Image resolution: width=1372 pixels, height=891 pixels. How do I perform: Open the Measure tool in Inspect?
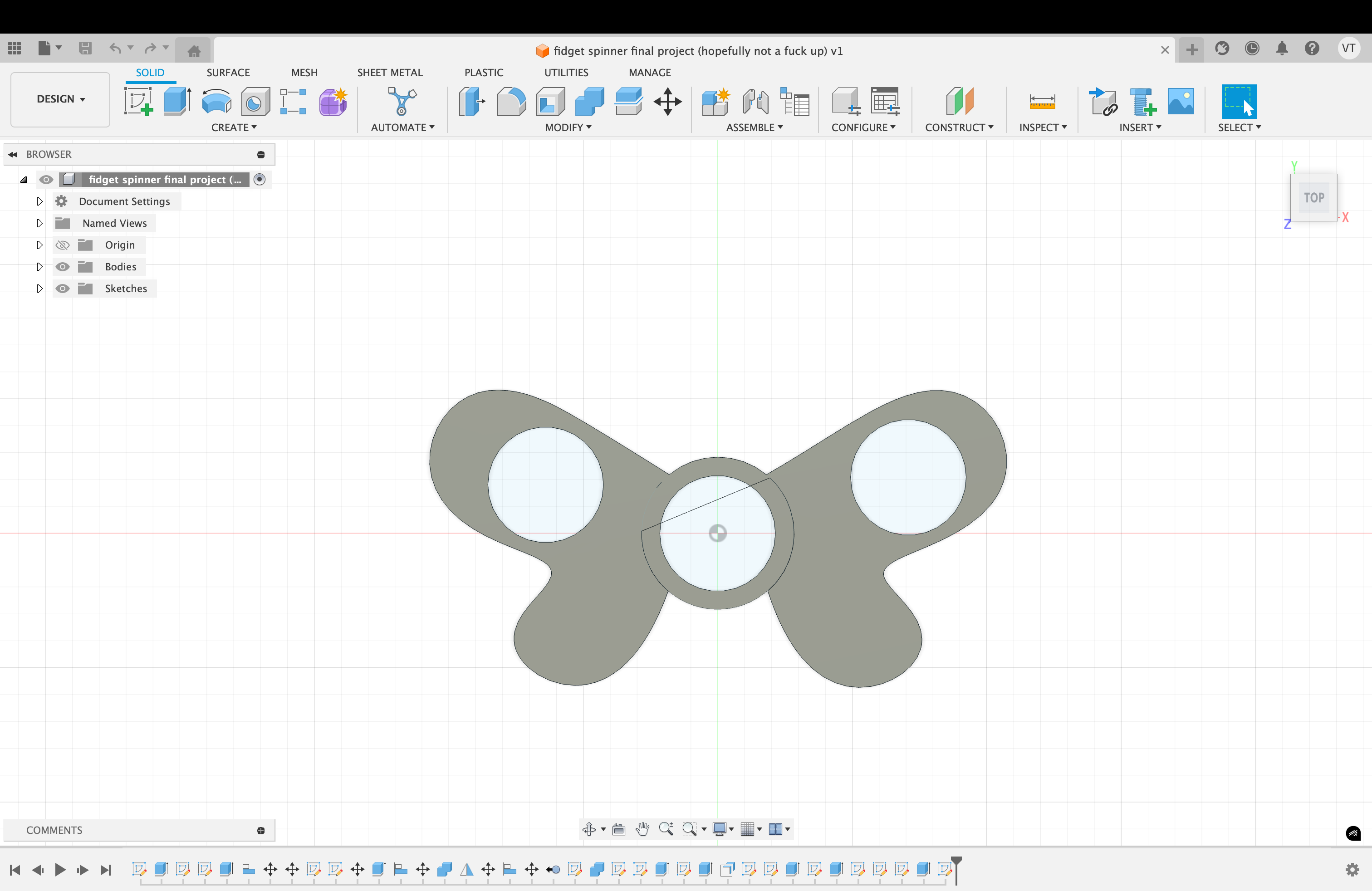click(x=1042, y=102)
